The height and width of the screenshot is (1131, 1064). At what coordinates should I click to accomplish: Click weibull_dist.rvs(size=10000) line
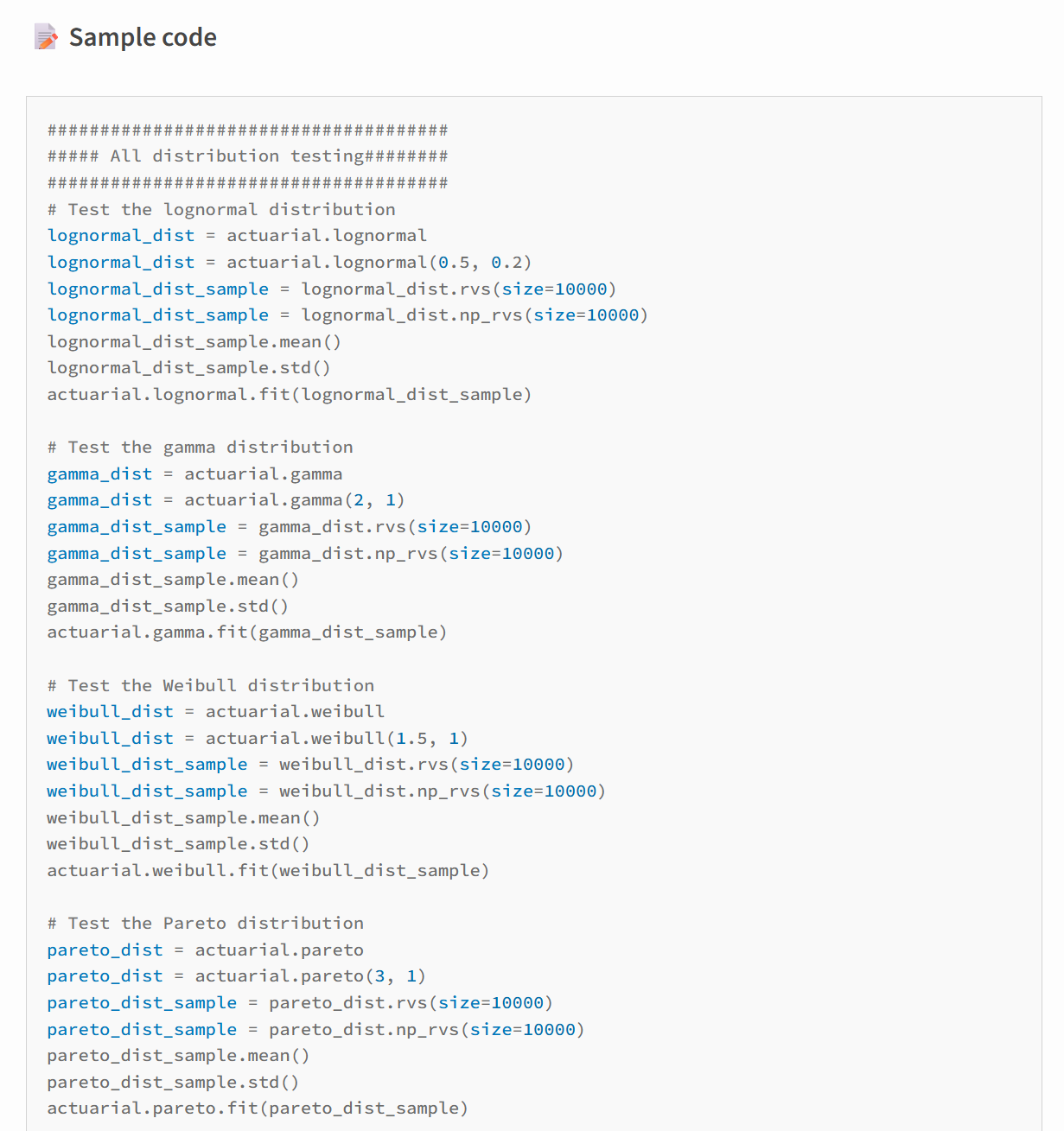tap(311, 765)
